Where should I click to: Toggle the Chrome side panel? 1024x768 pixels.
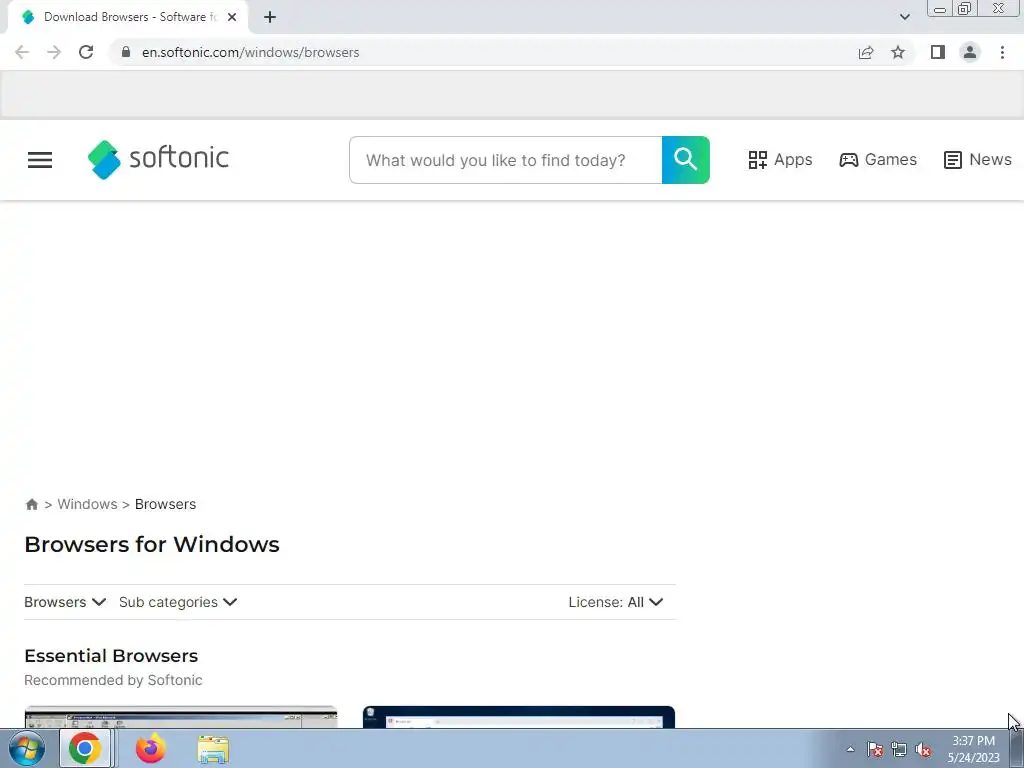point(938,52)
